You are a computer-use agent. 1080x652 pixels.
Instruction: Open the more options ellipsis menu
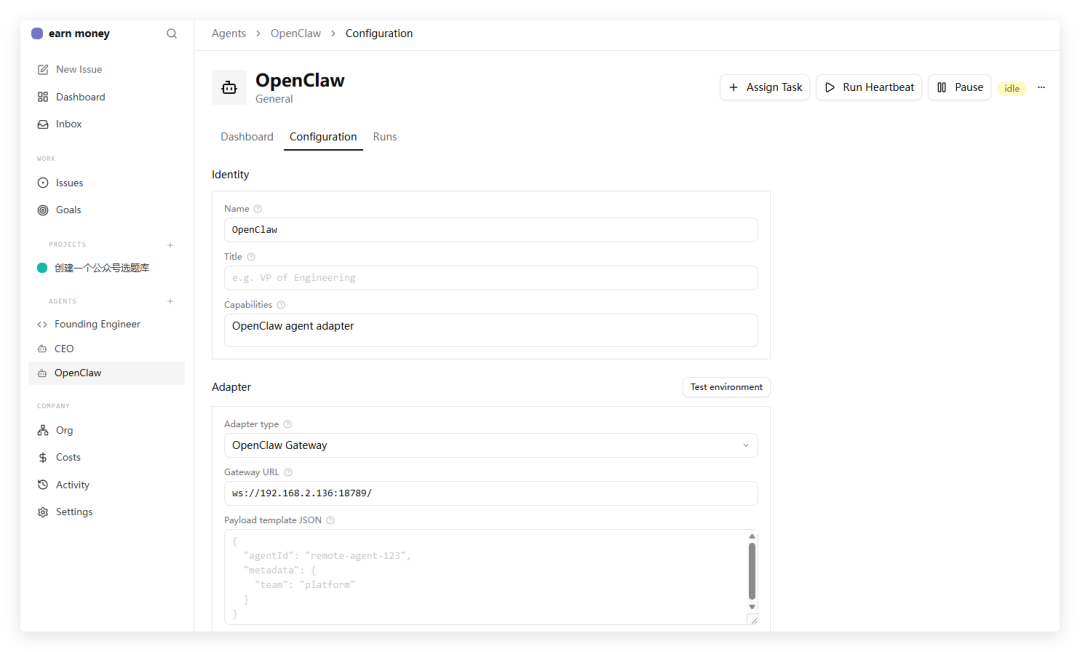click(x=1041, y=87)
